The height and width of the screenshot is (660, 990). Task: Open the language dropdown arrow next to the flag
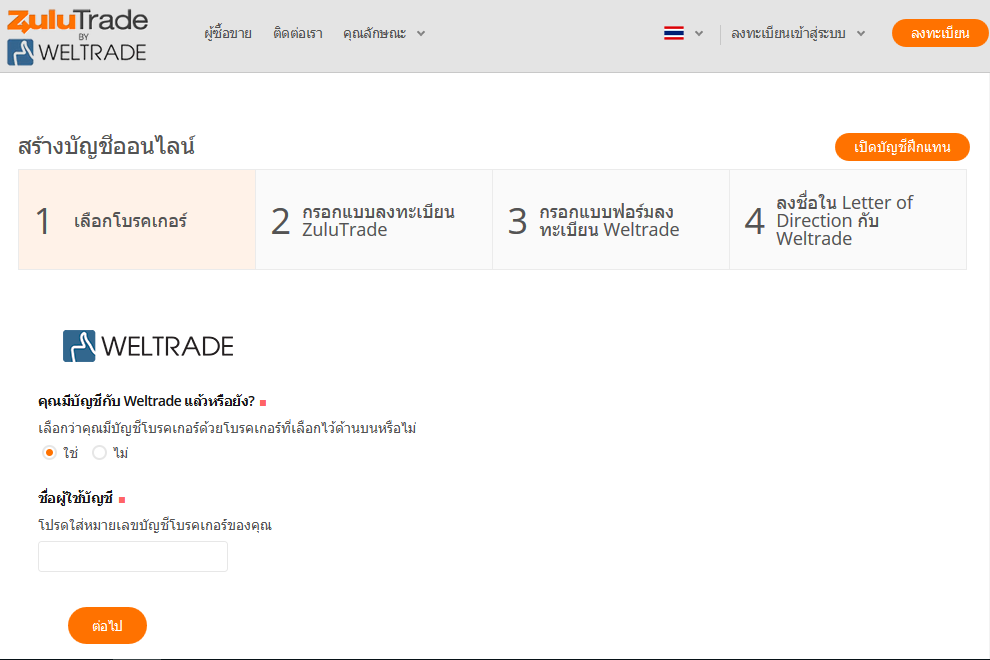point(699,33)
